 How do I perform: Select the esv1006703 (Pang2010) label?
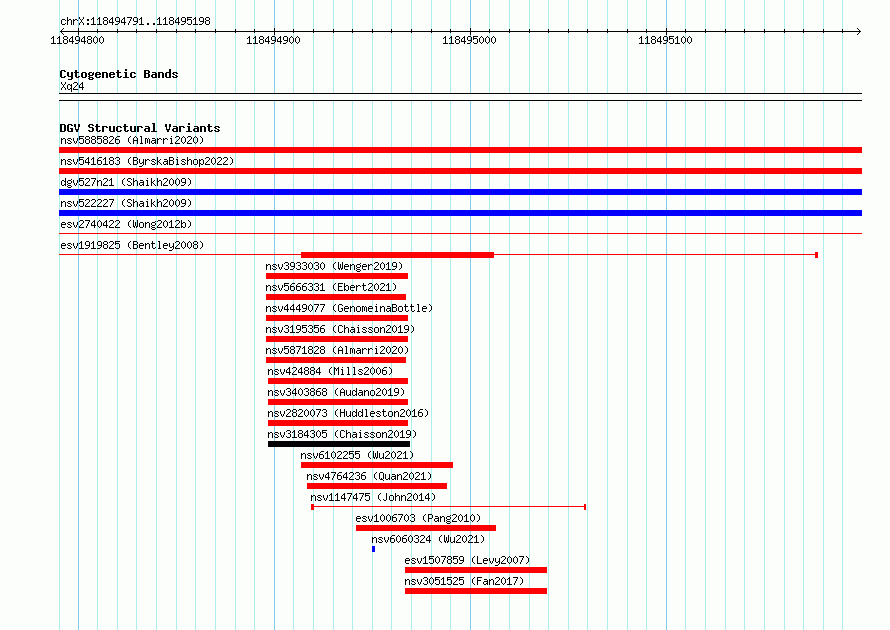tap(418, 518)
